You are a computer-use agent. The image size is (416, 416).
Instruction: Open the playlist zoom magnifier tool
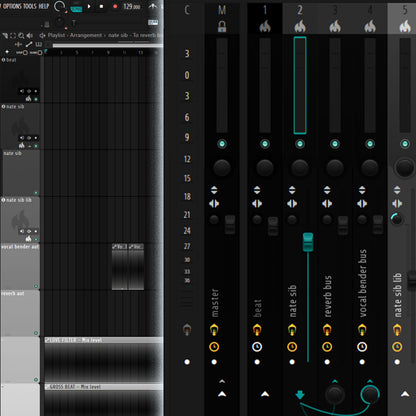(x=21, y=35)
